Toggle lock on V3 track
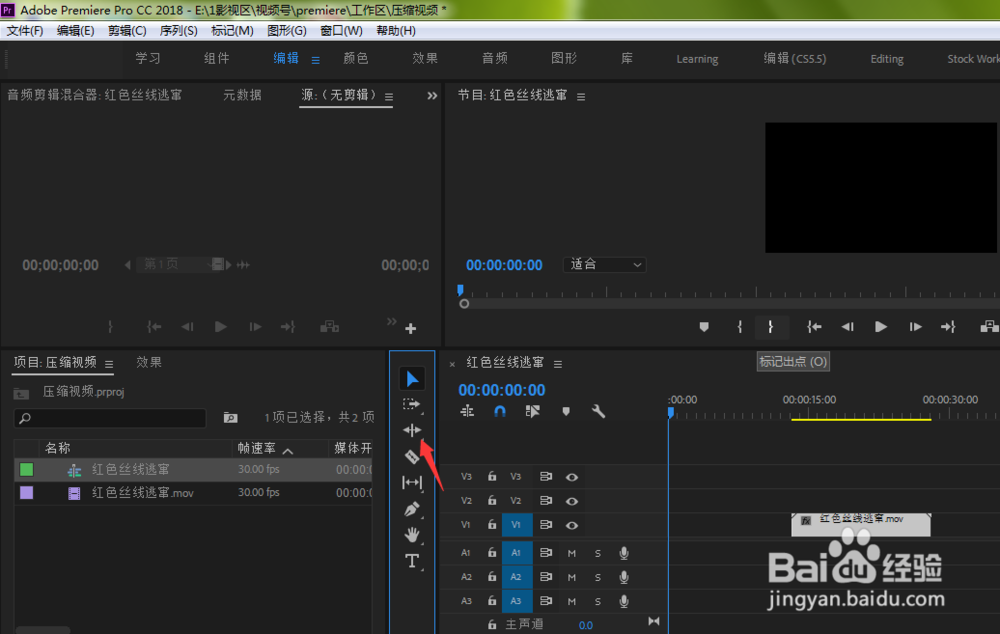The image size is (1000, 634). pos(492,476)
